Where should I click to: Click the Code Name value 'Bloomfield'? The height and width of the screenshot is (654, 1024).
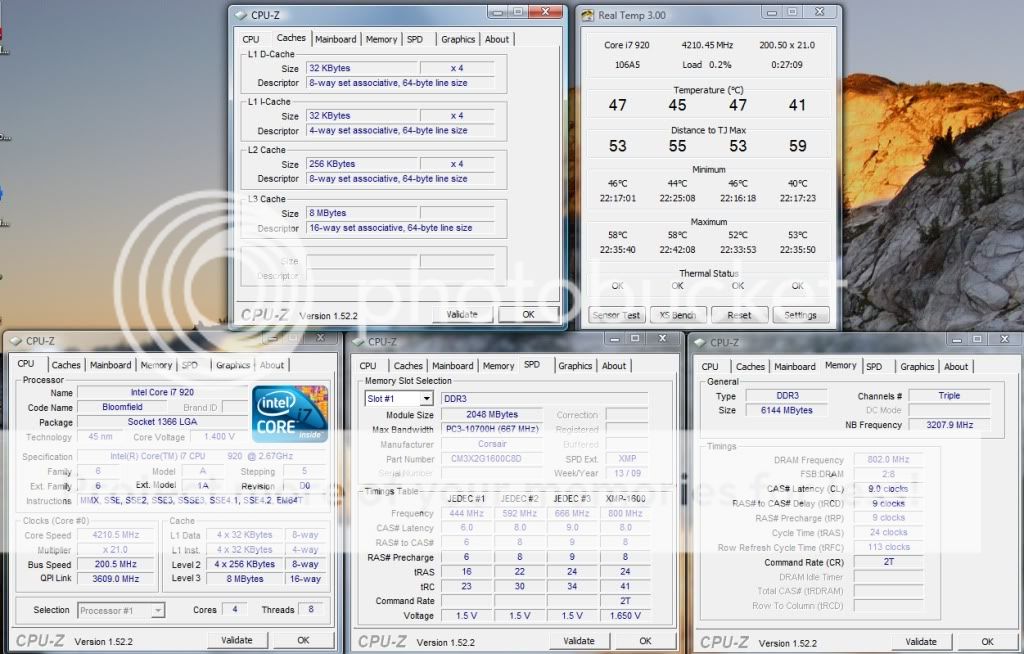click(122, 407)
